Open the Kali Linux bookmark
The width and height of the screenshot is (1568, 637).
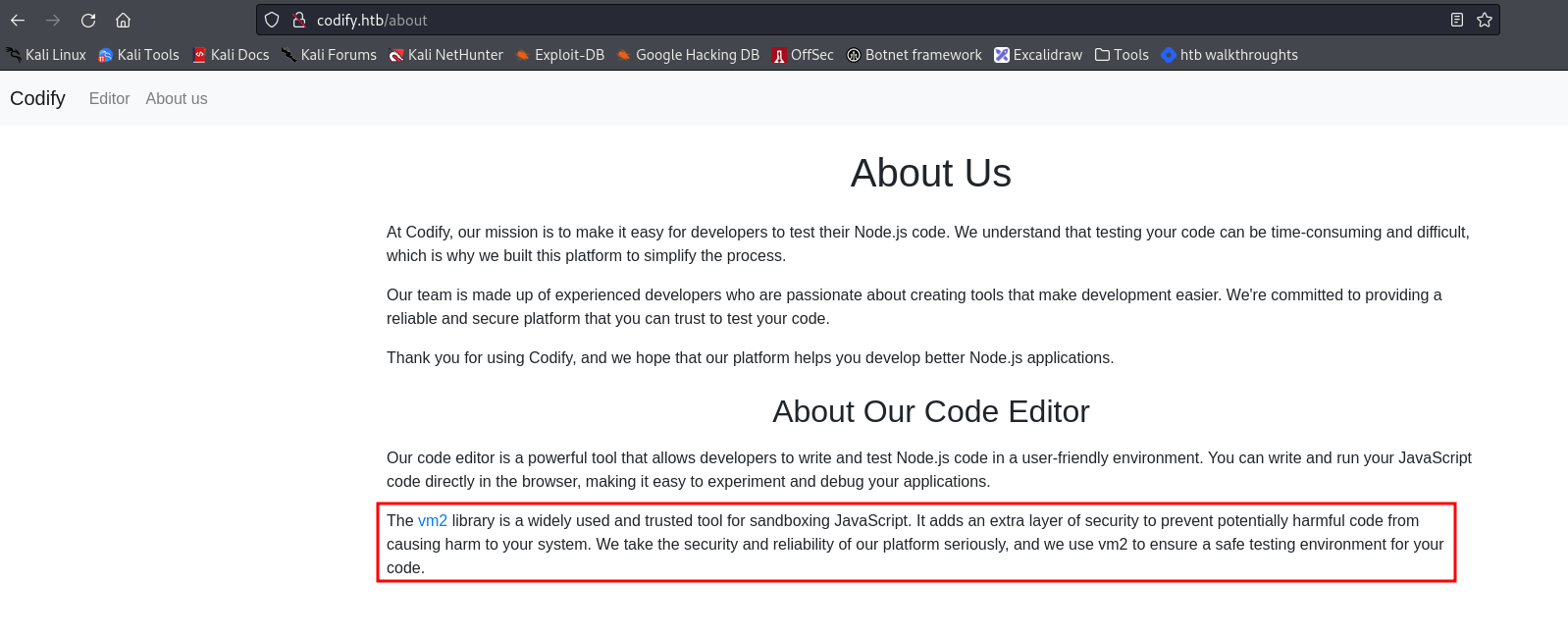pyautogui.click(x=46, y=55)
